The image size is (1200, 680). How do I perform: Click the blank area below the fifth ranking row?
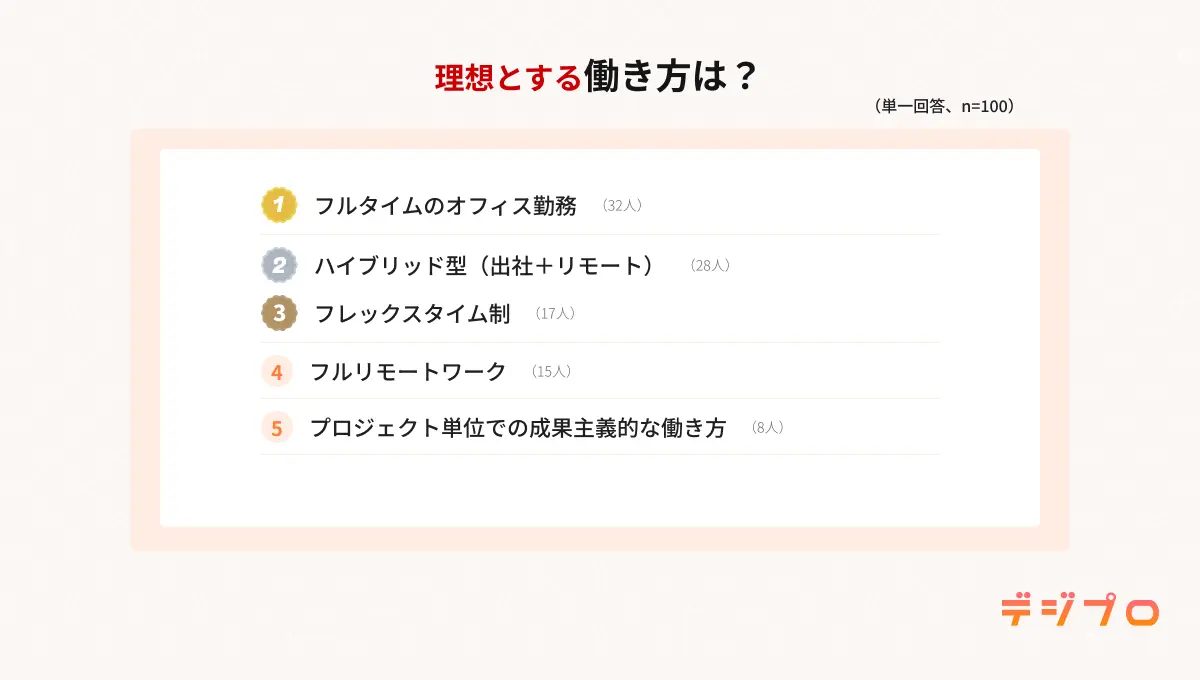click(600, 490)
